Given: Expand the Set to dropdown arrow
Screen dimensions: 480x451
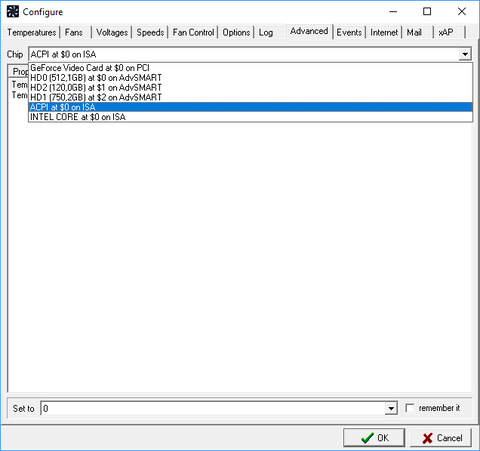Looking at the screenshot, I should click(391, 408).
